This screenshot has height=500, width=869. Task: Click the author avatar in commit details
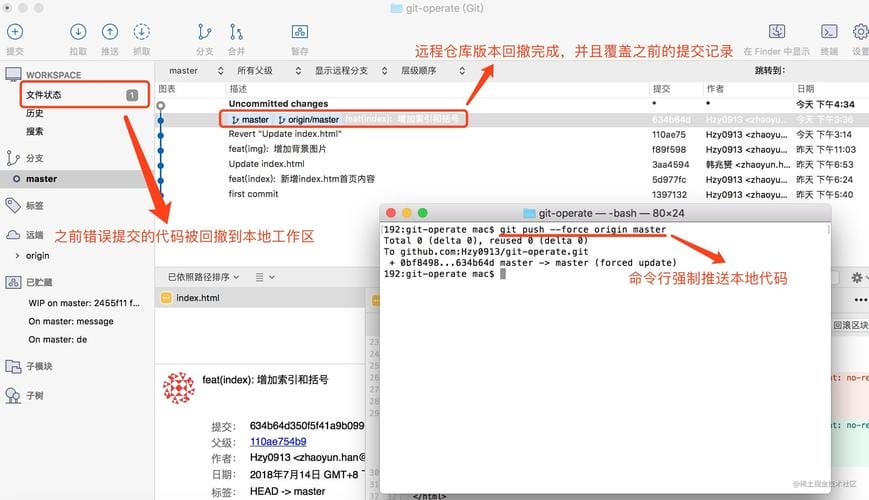pos(178,388)
